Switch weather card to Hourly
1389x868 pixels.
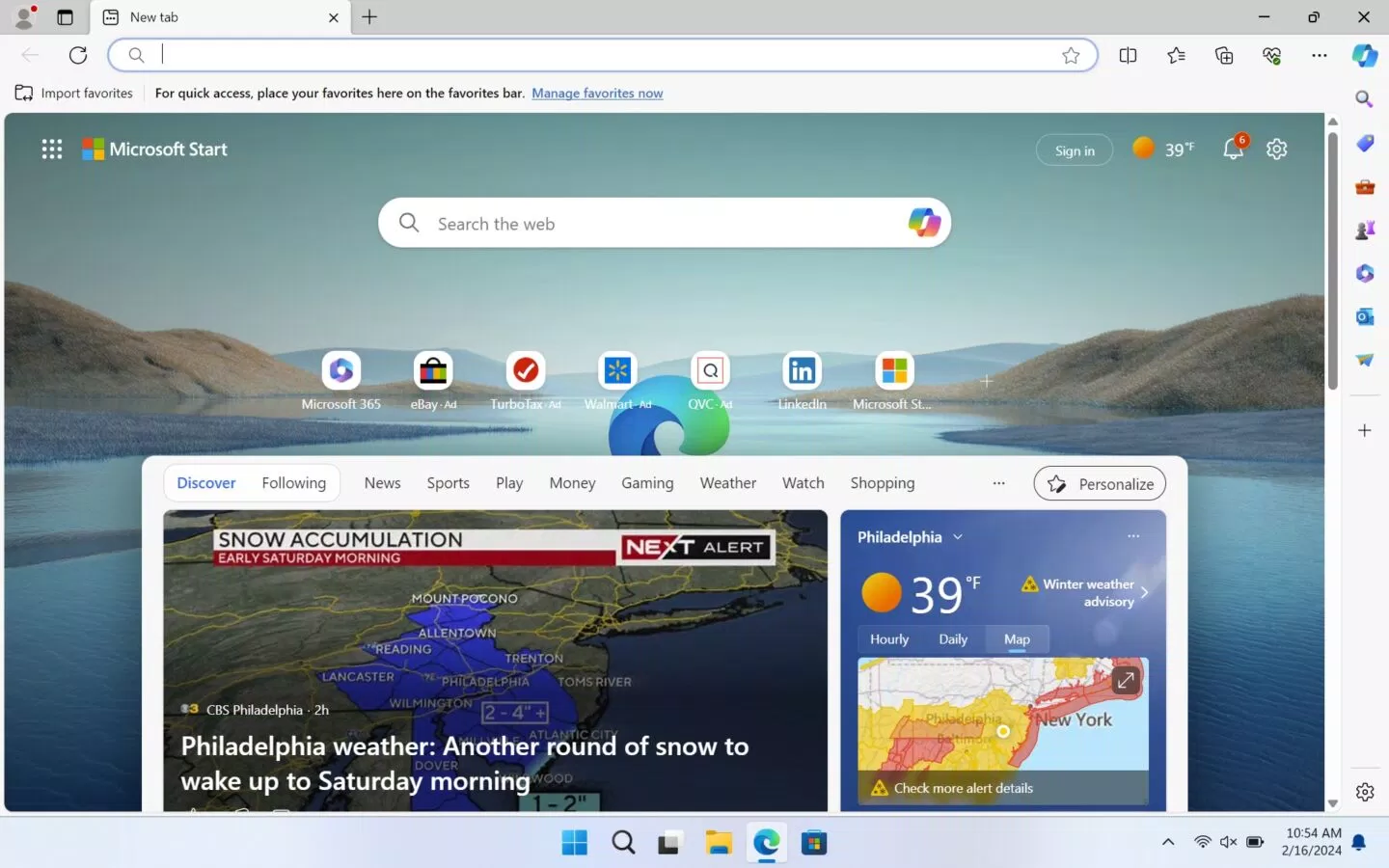pos(889,639)
